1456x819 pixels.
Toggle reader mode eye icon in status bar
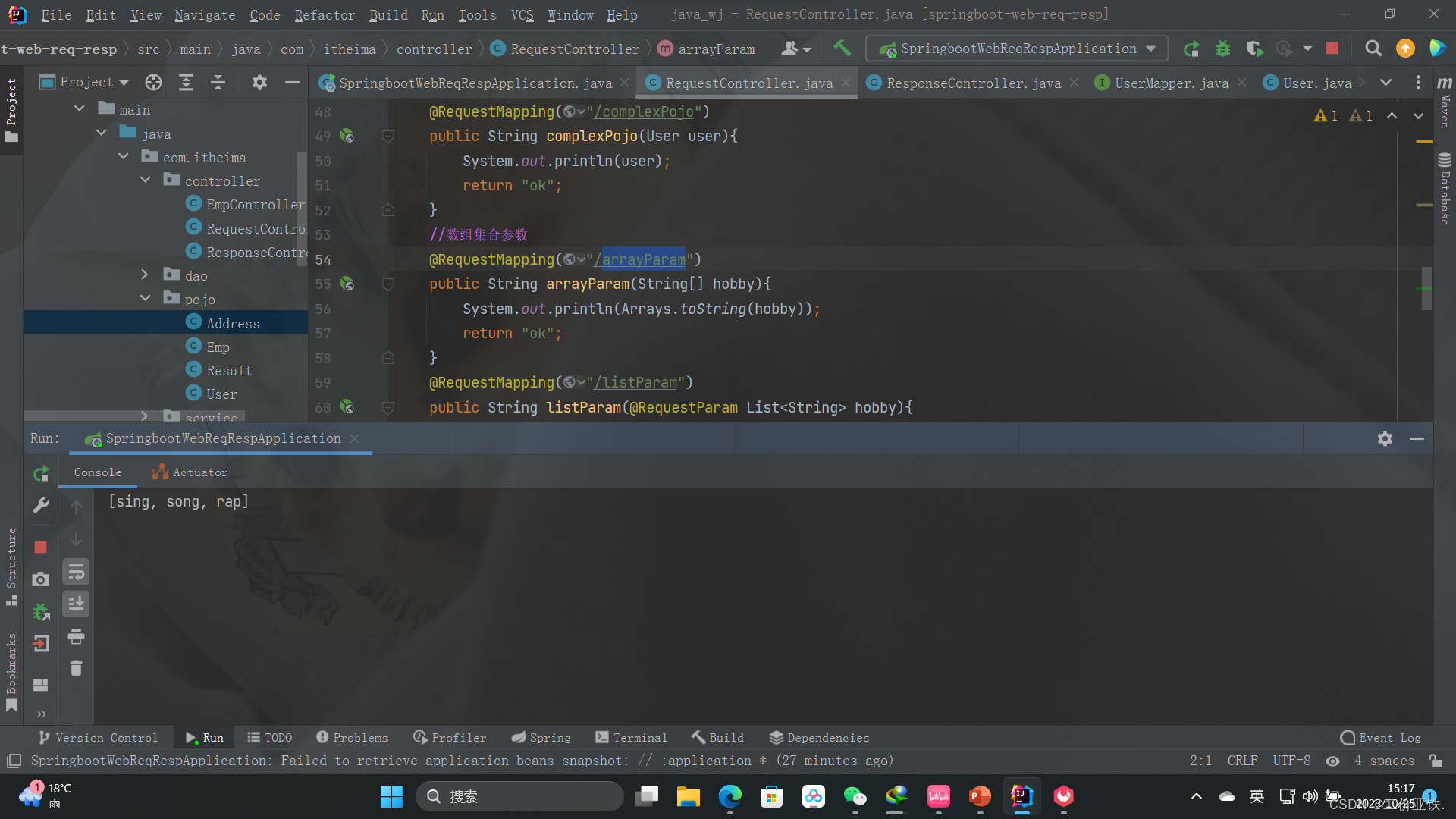pos(1332,761)
